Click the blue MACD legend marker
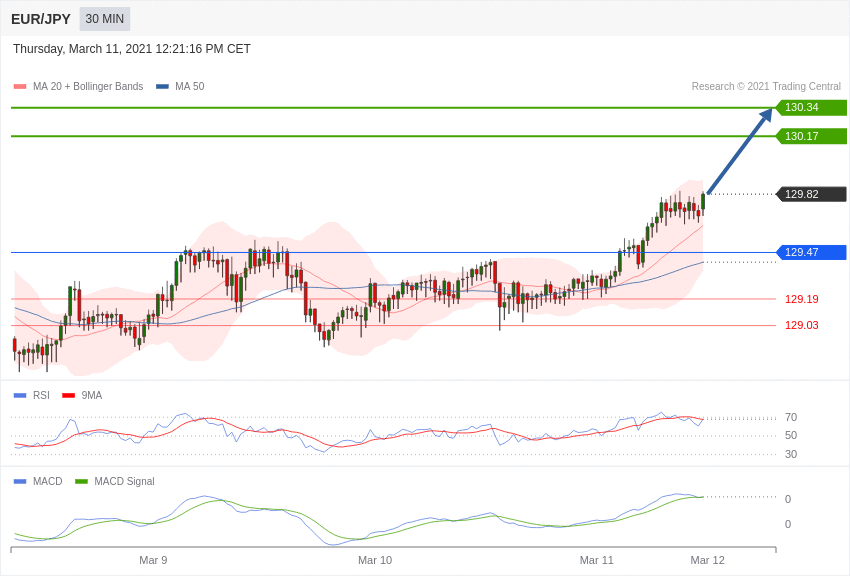This screenshot has width=850, height=576. [x=20, y=481]
